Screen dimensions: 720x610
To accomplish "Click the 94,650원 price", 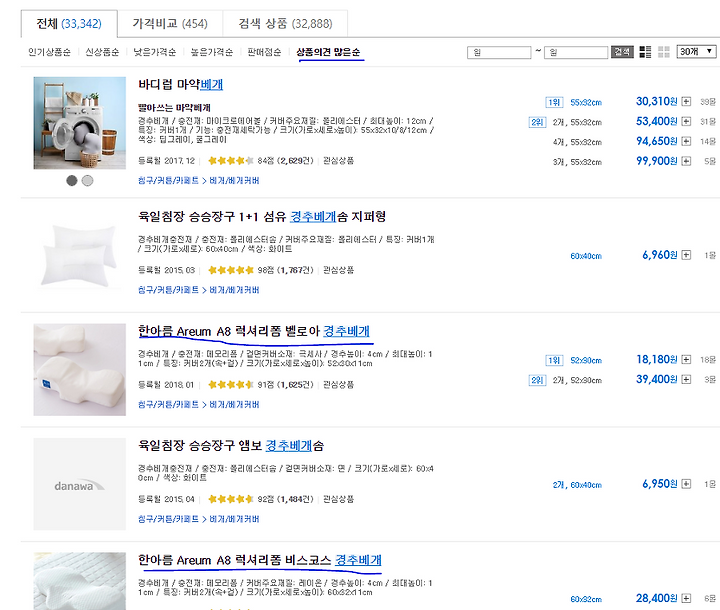I will click(x=657, y=141).
